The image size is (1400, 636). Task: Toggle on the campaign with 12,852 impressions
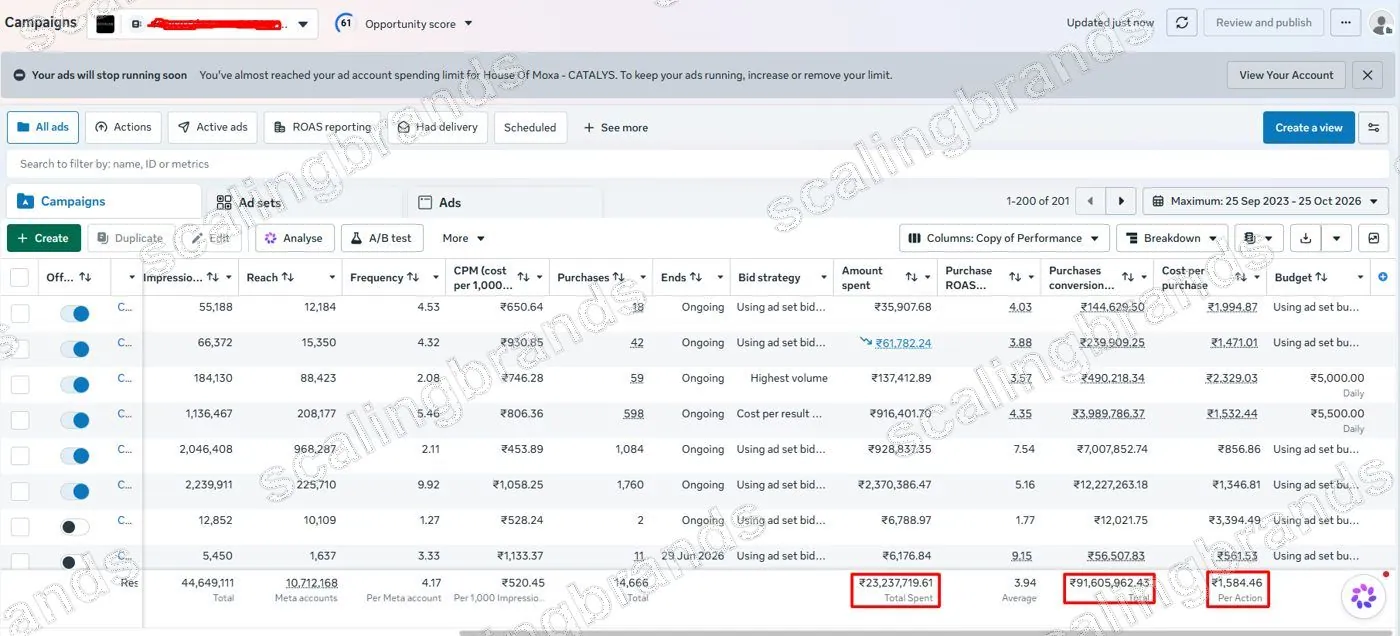(75, 527)
